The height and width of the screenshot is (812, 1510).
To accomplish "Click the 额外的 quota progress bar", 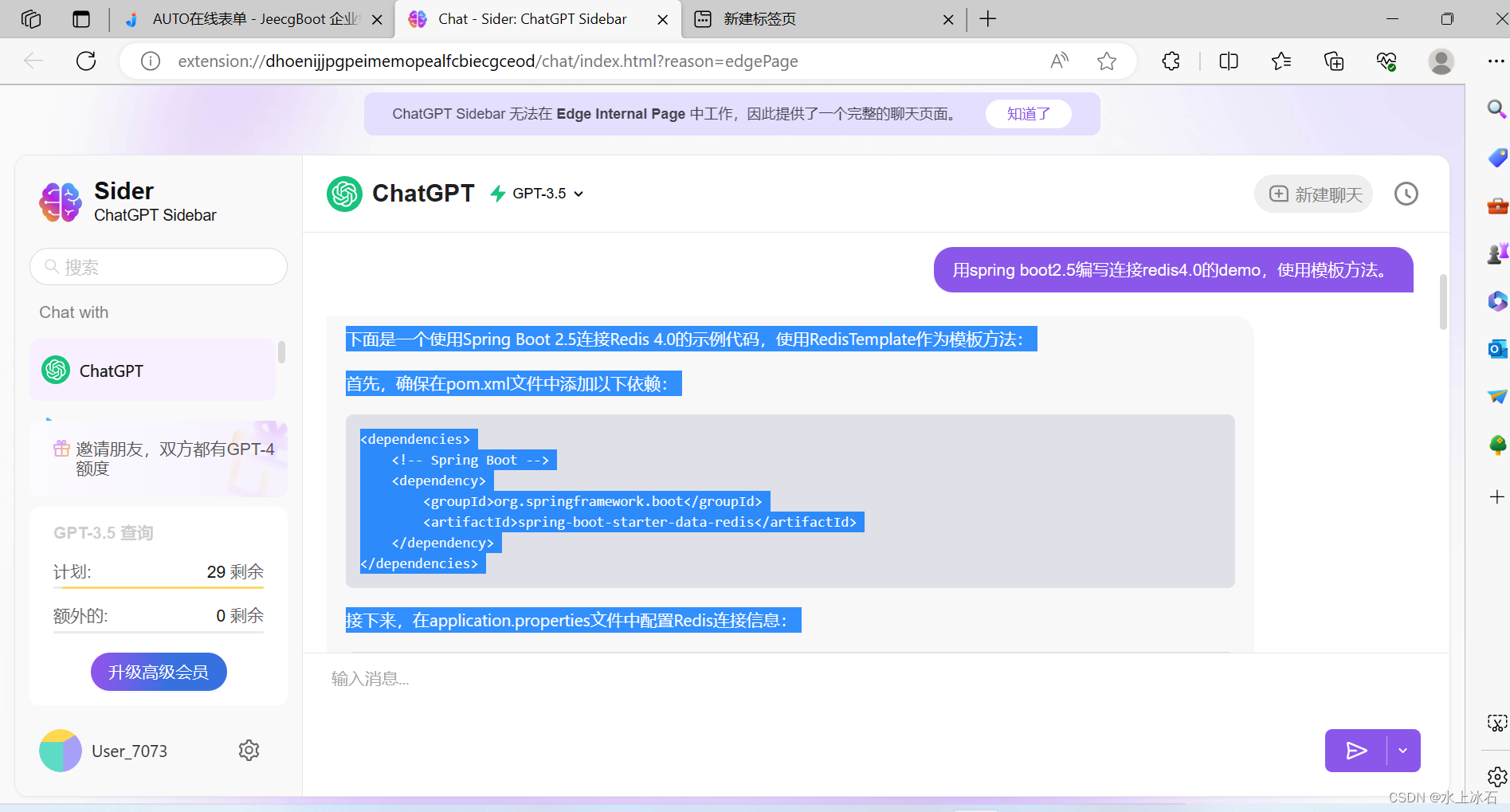I will tap(159, 632).
